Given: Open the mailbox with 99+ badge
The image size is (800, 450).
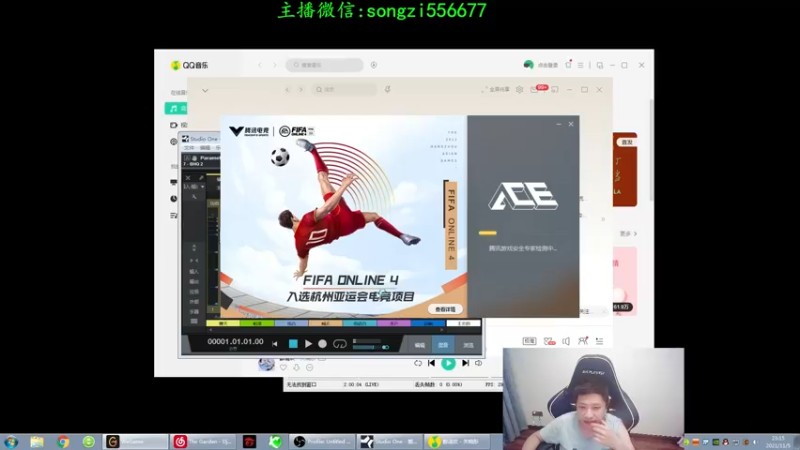Looking at the screenshot, I should (538, 89).
